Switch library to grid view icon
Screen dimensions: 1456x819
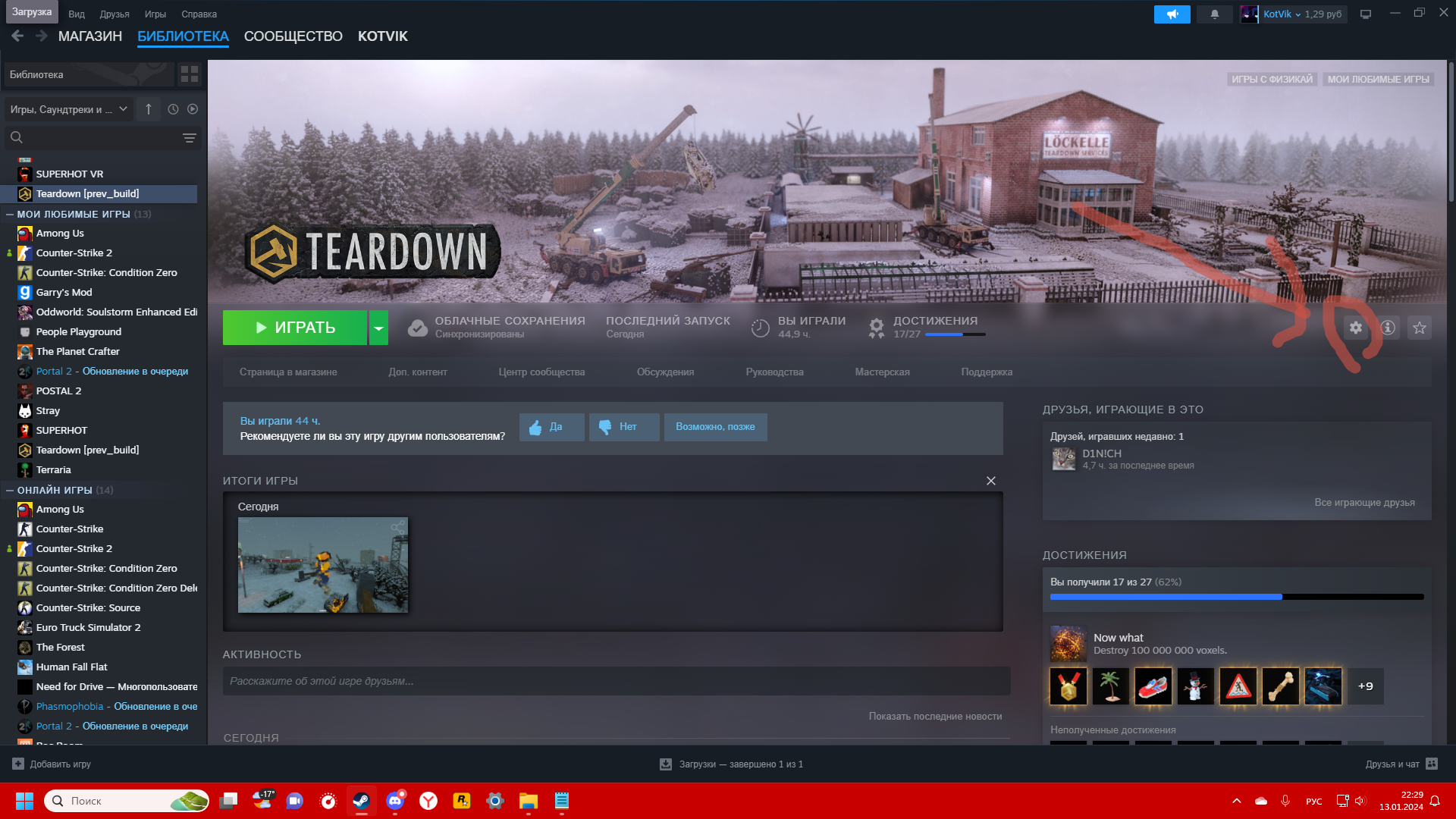(189, 74)
